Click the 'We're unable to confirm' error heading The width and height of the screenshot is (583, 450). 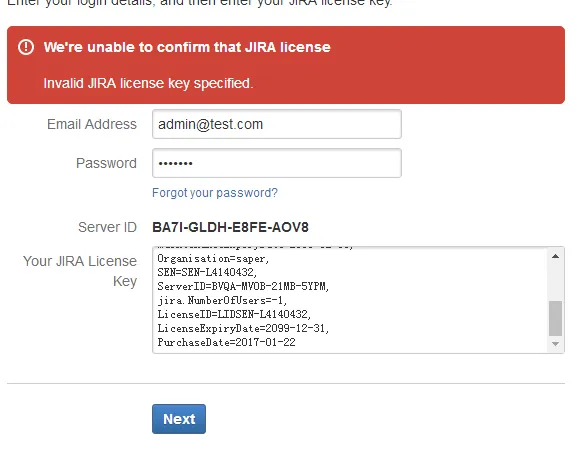click(187, 47)
